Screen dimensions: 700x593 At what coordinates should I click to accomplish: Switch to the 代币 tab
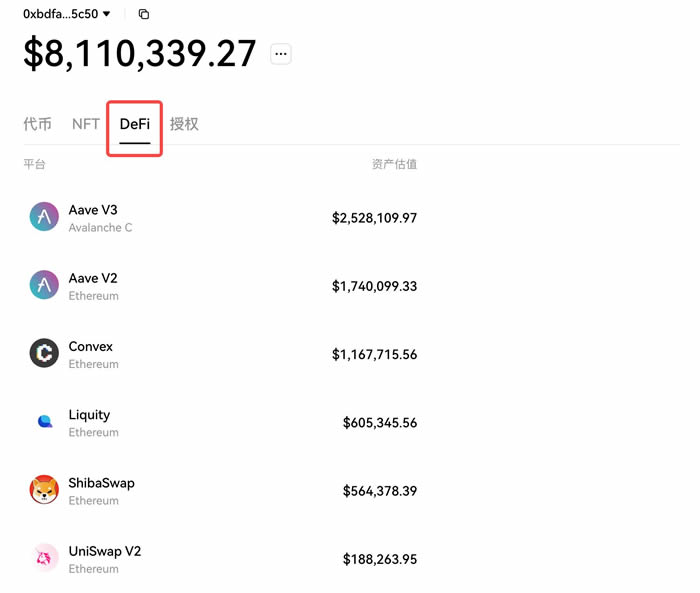[37, 124]
